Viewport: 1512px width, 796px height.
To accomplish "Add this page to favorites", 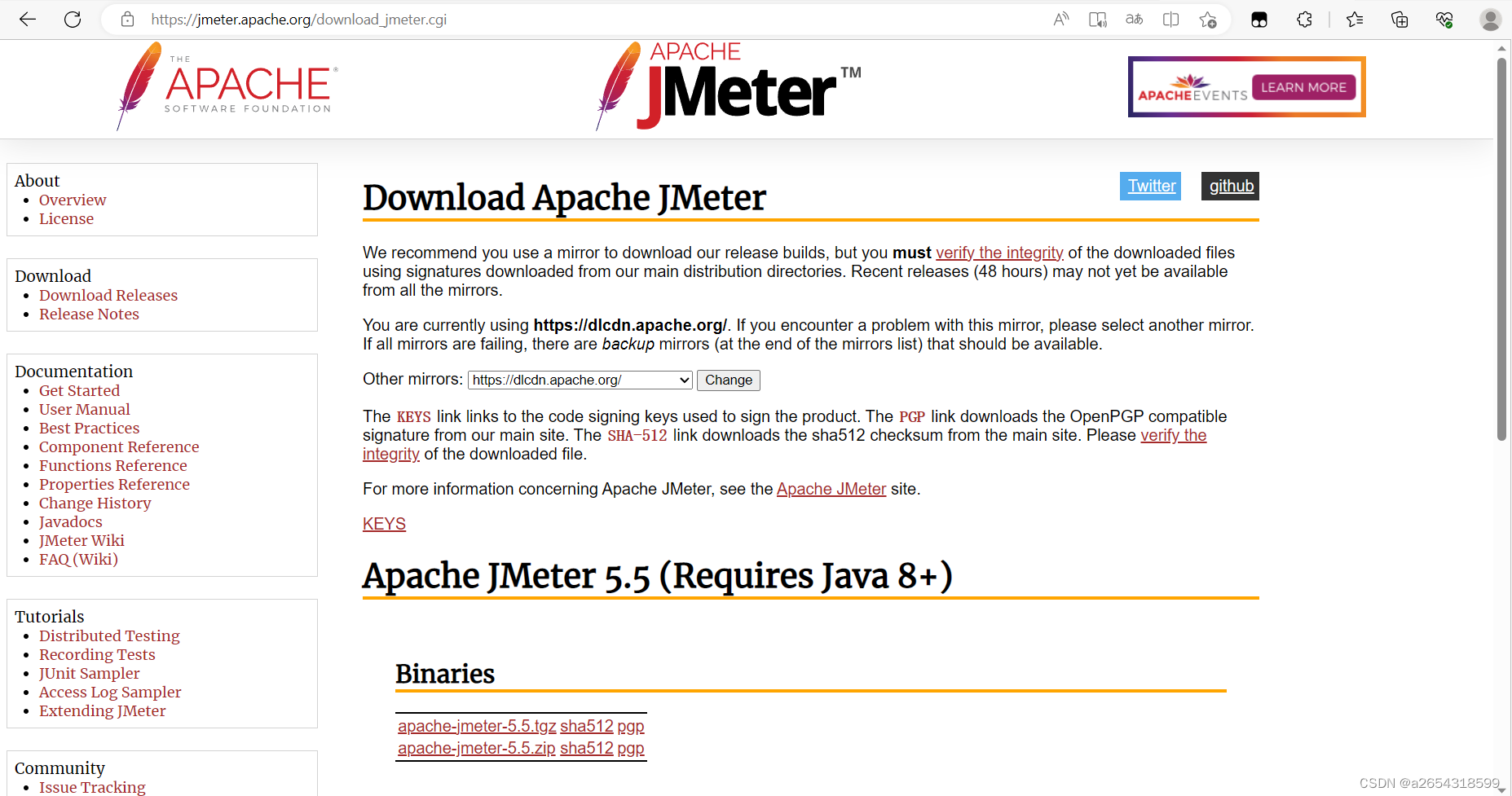I will point(1208,19).
